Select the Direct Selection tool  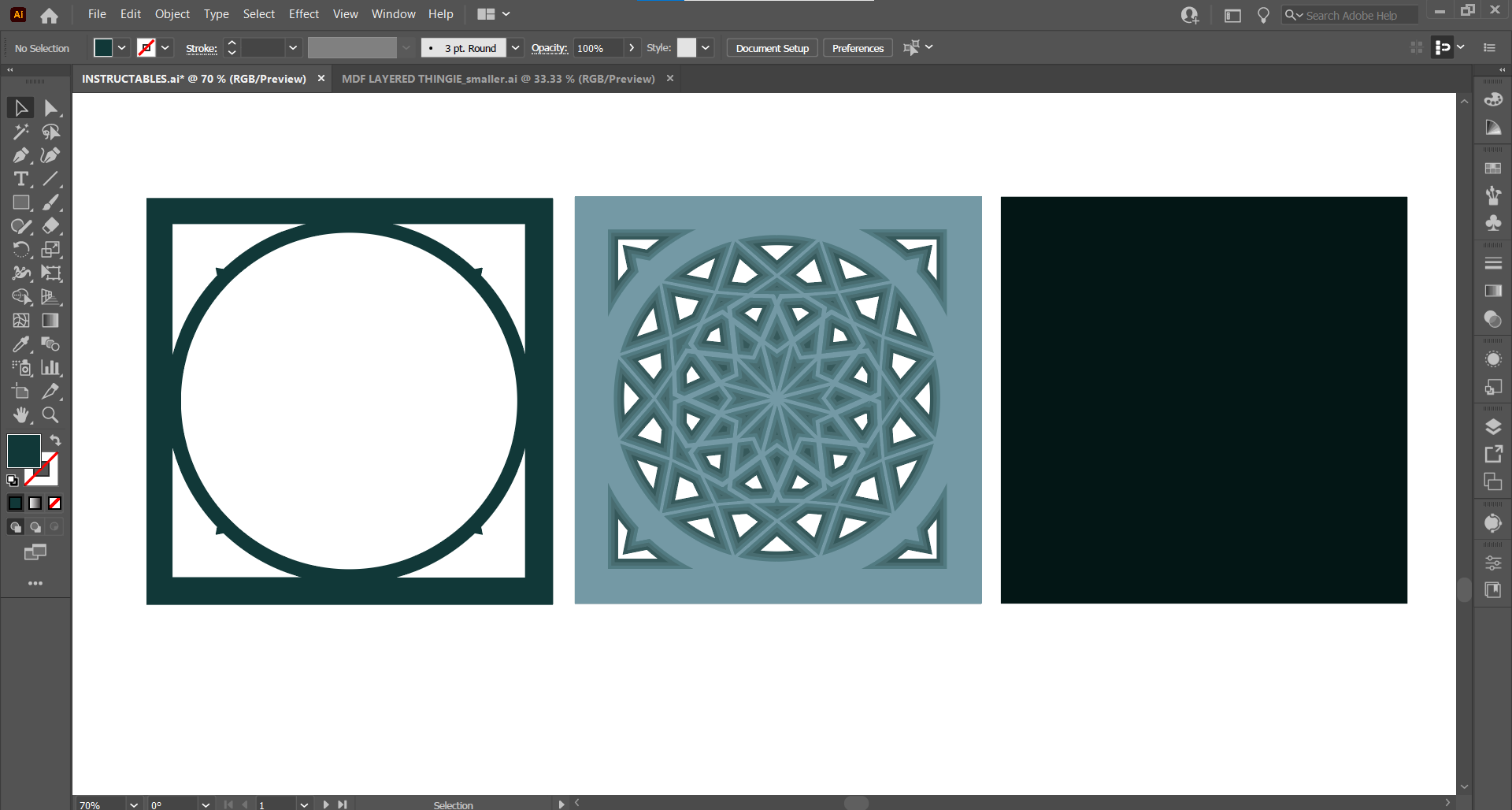(51, 108)
